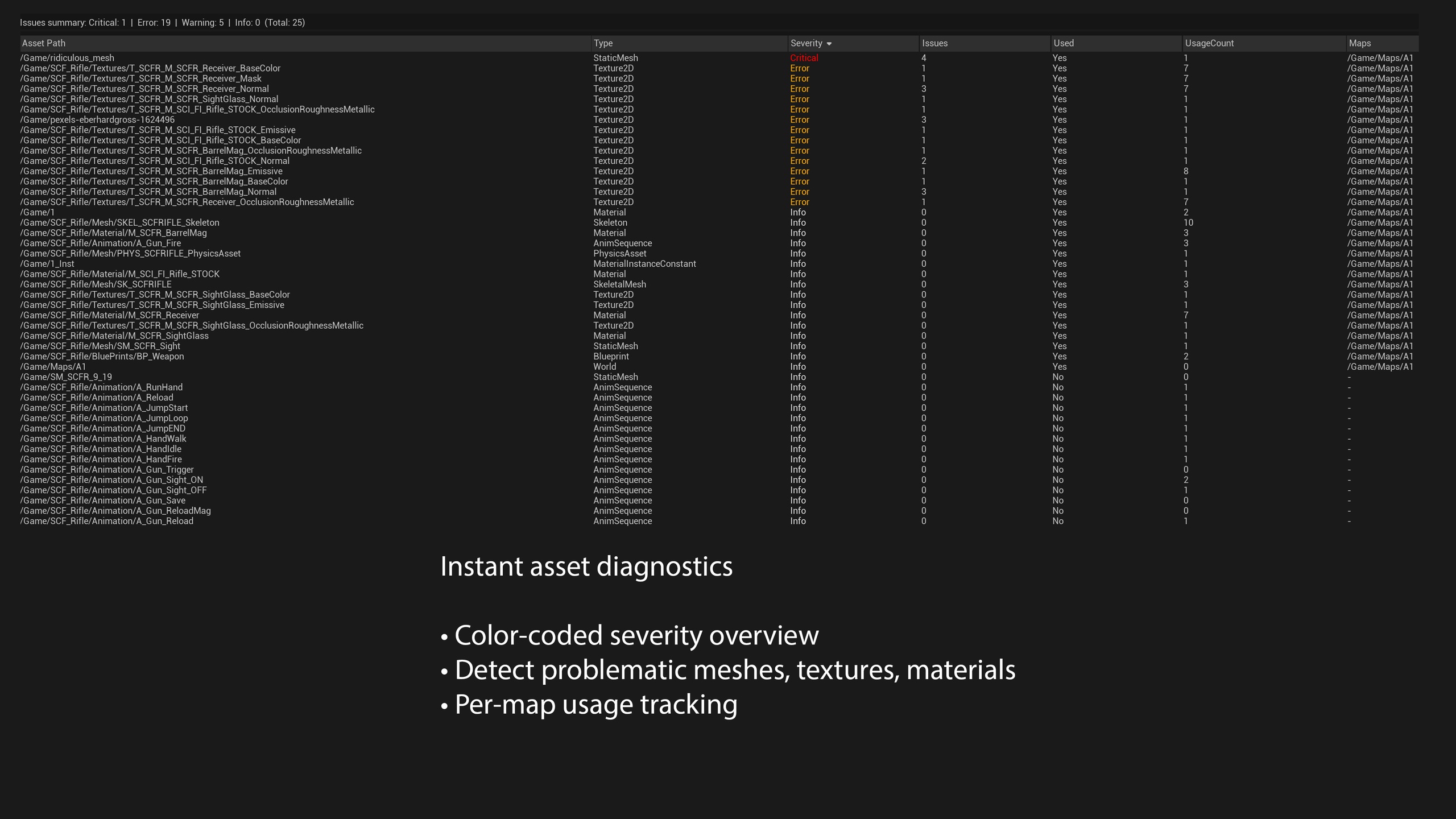This screenshot has width=1456, height=819.
Task: Click the Issues summary status line
Action: point(163,23)
